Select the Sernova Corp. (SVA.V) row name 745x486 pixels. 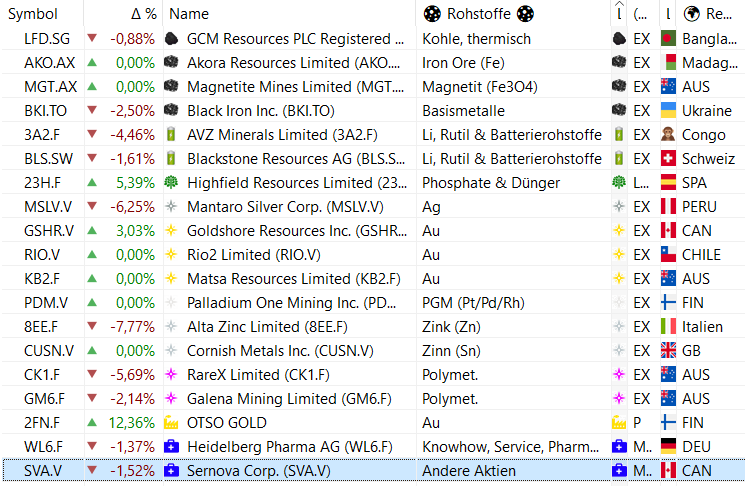(x=259, y=471)
